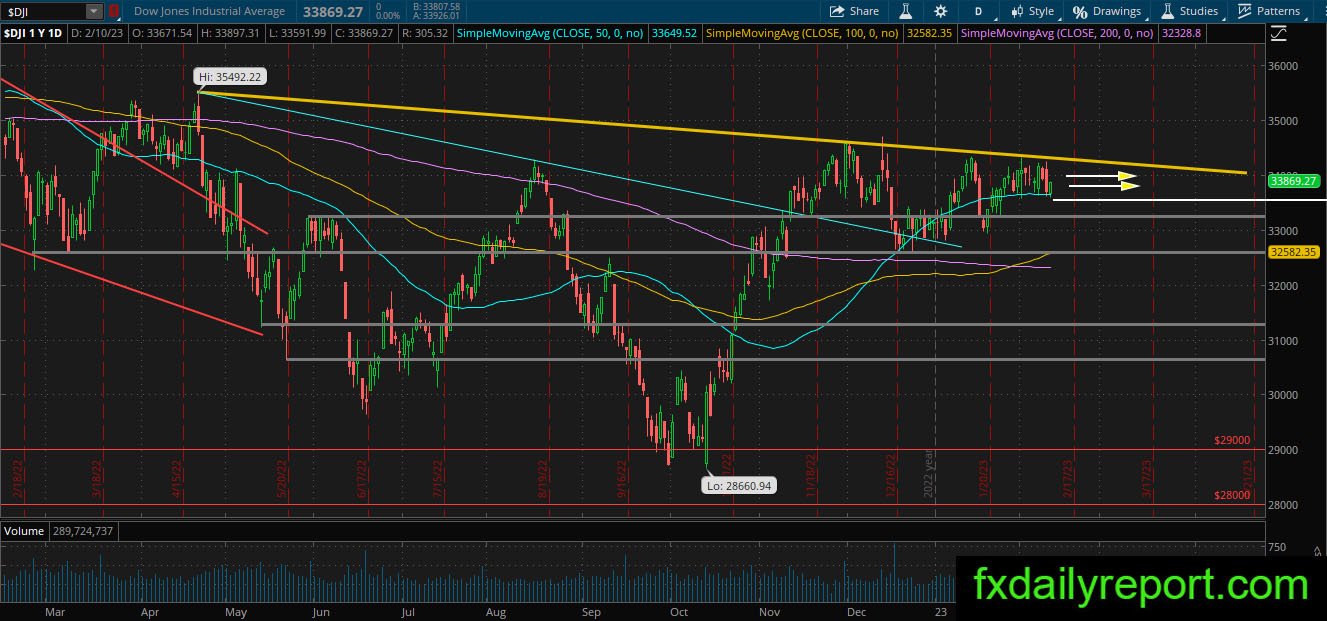Open the Share chart menu
Viewport: 1327px width, 621px height.
(853, 11)
